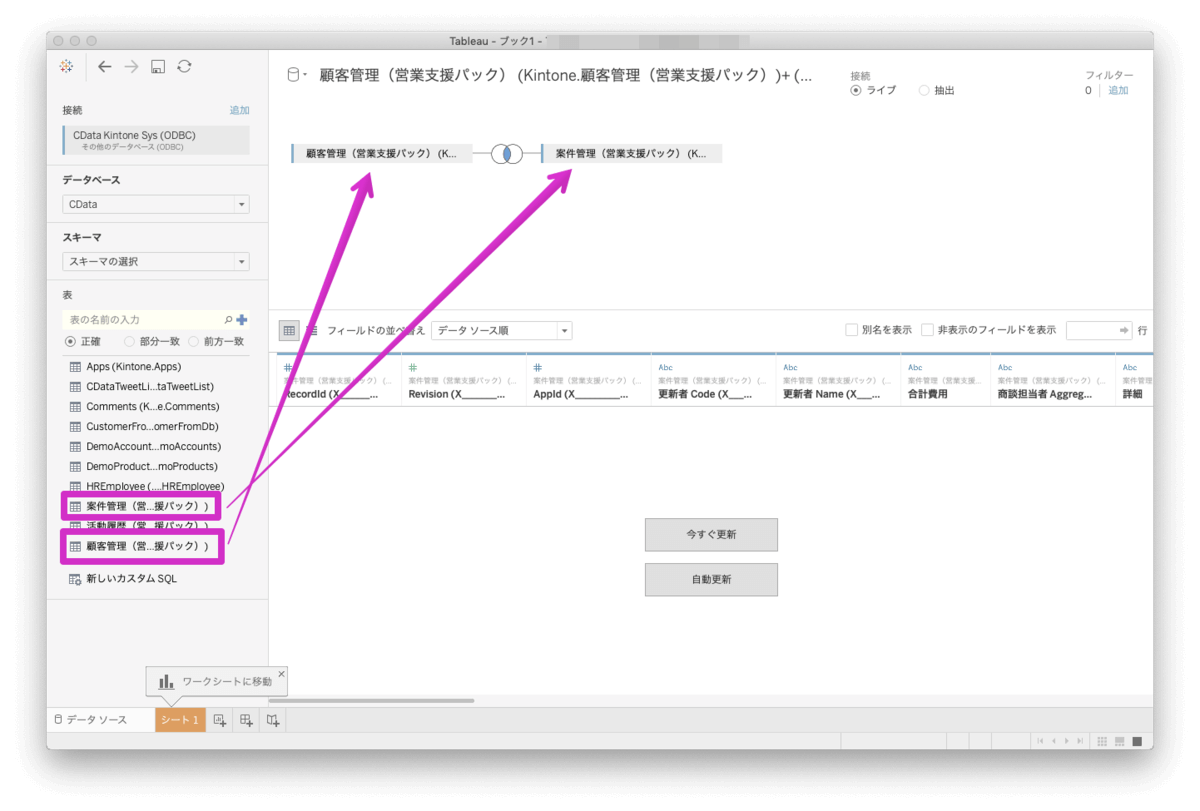Click the blue plus icon beside table search

pyautogui.click(x=241, y=320)
